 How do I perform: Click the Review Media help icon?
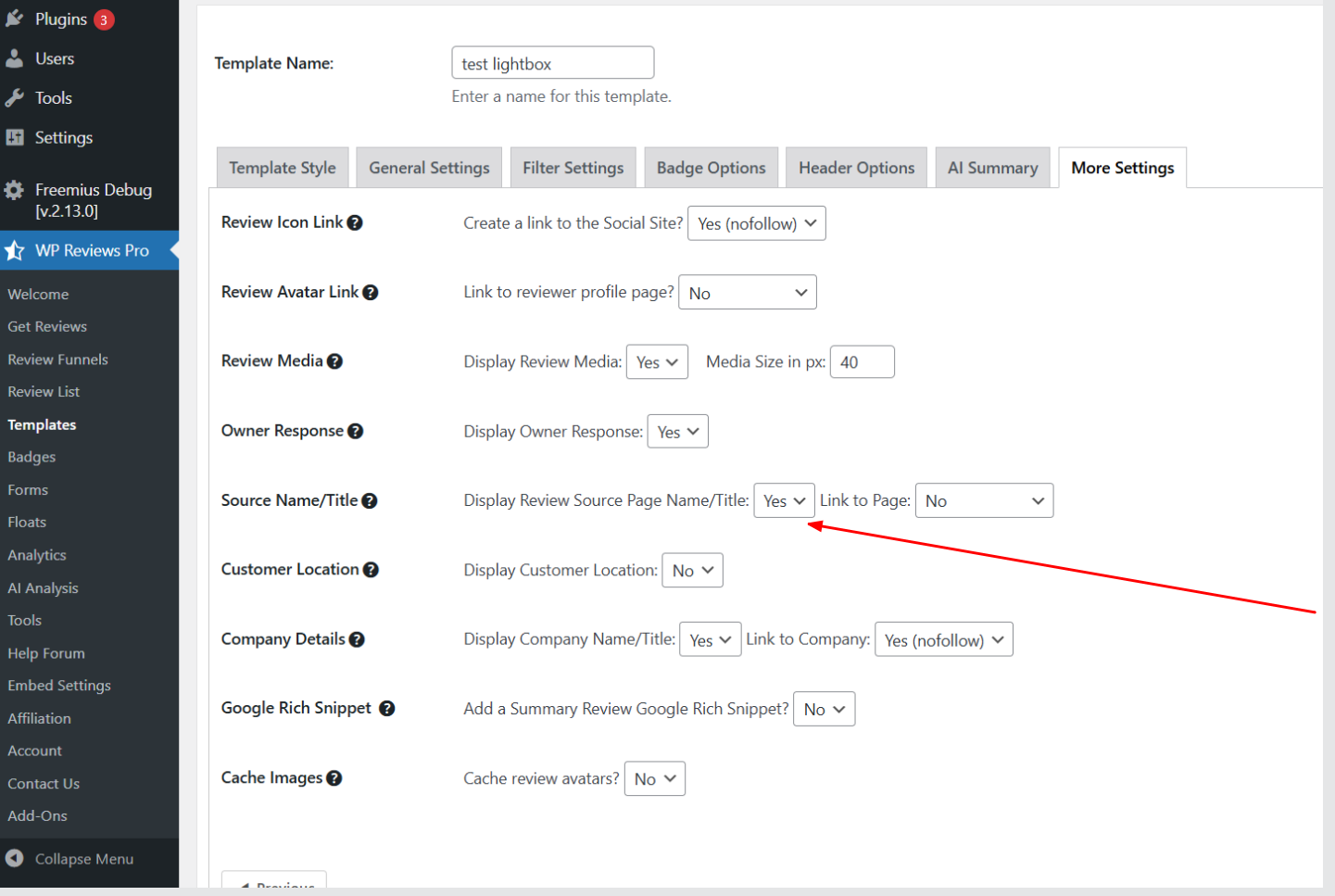tap(335, 361)
